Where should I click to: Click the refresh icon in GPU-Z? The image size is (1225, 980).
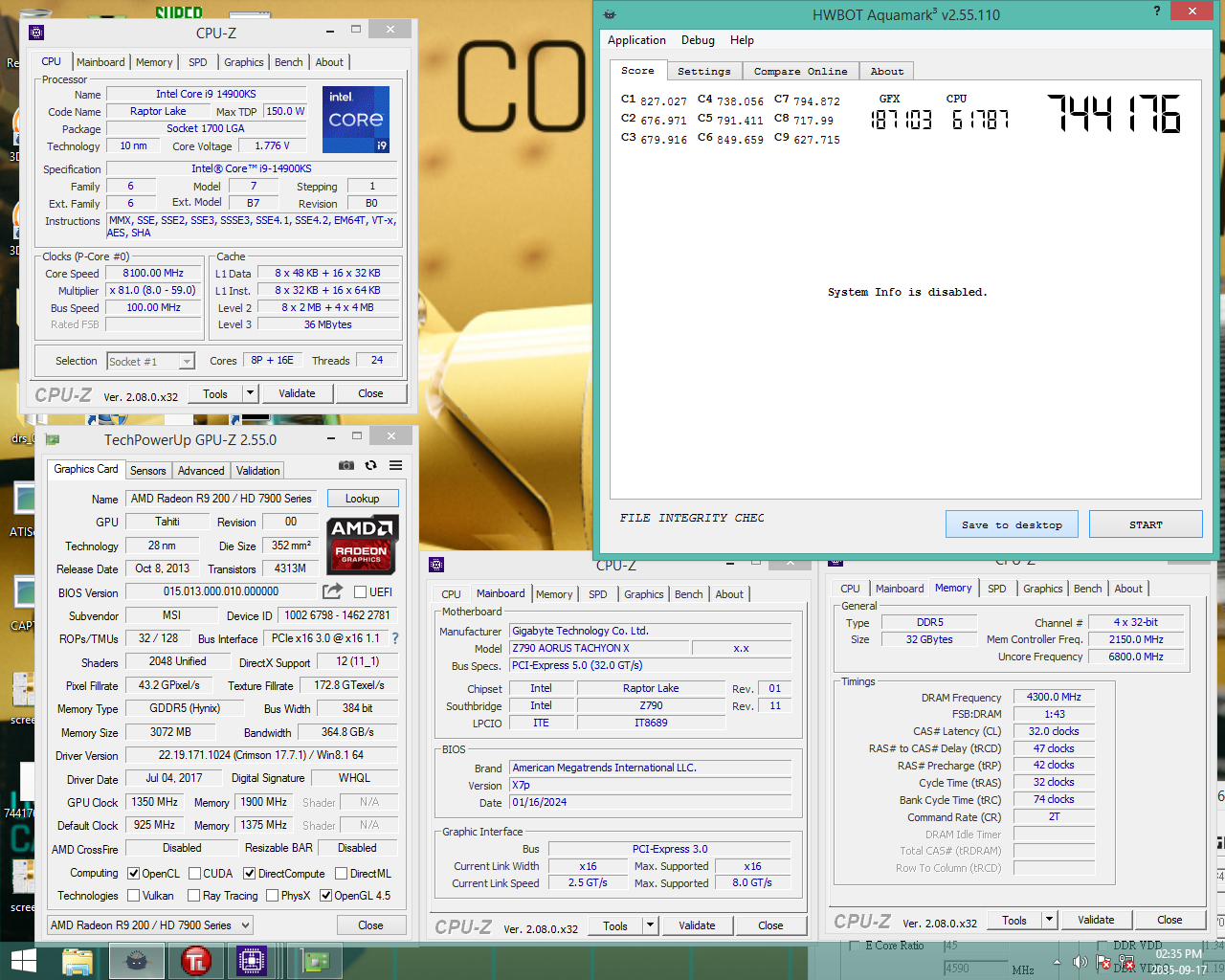coord(371,465)
